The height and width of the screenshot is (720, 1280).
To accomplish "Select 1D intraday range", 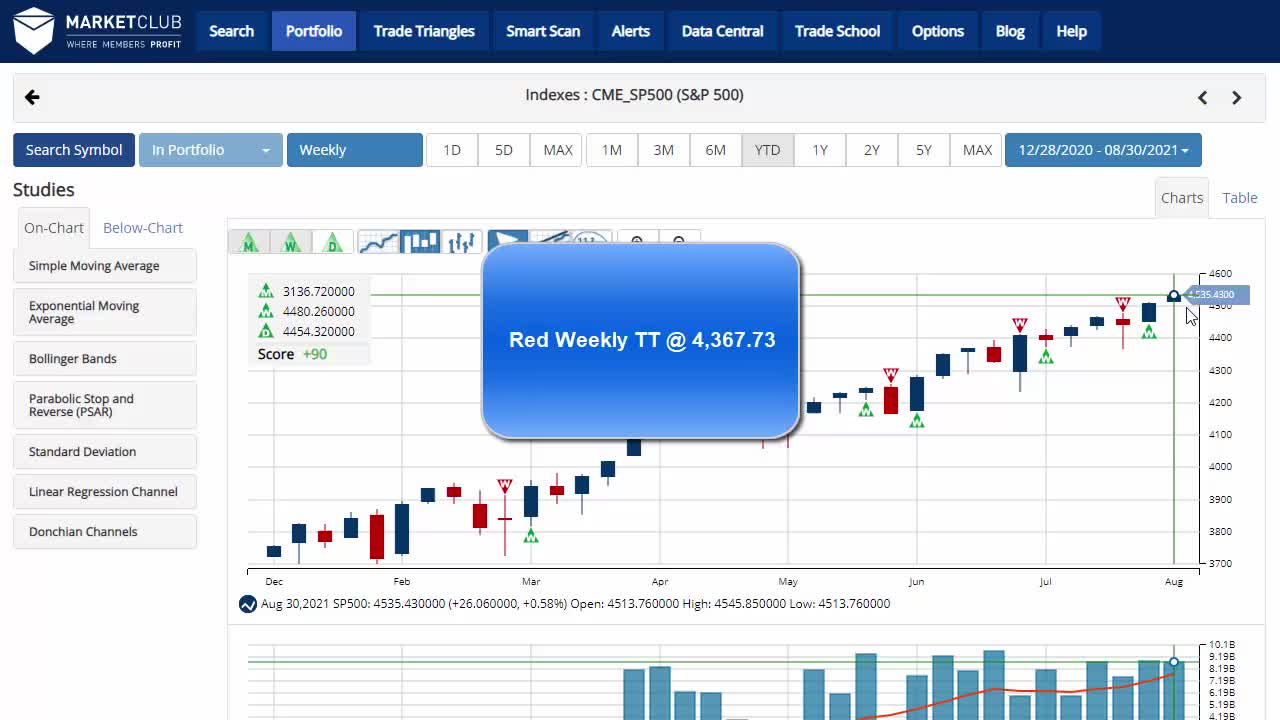I will click(452, 150).
